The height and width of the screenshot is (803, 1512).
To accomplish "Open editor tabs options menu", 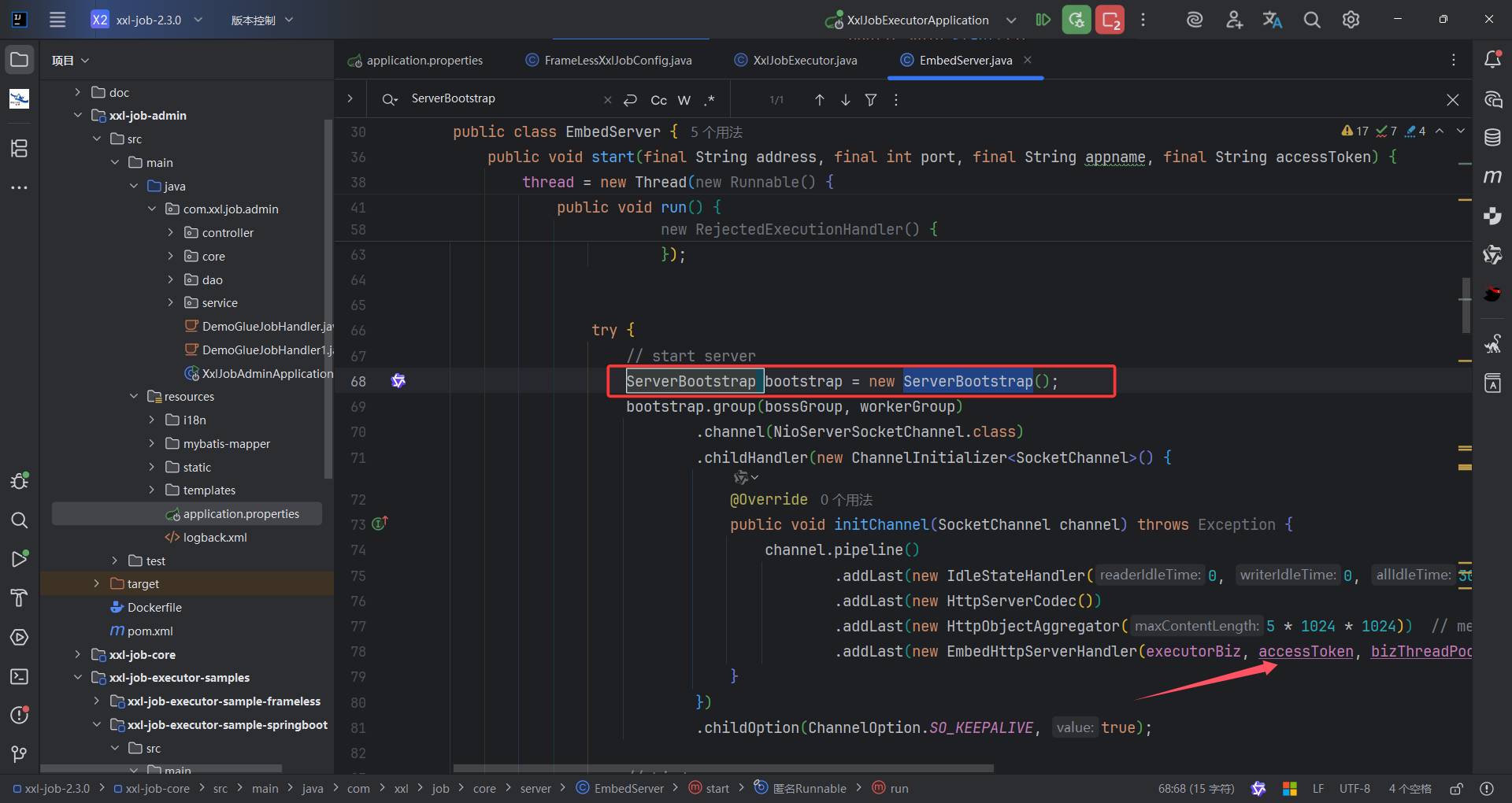I will coord(1454,60).
